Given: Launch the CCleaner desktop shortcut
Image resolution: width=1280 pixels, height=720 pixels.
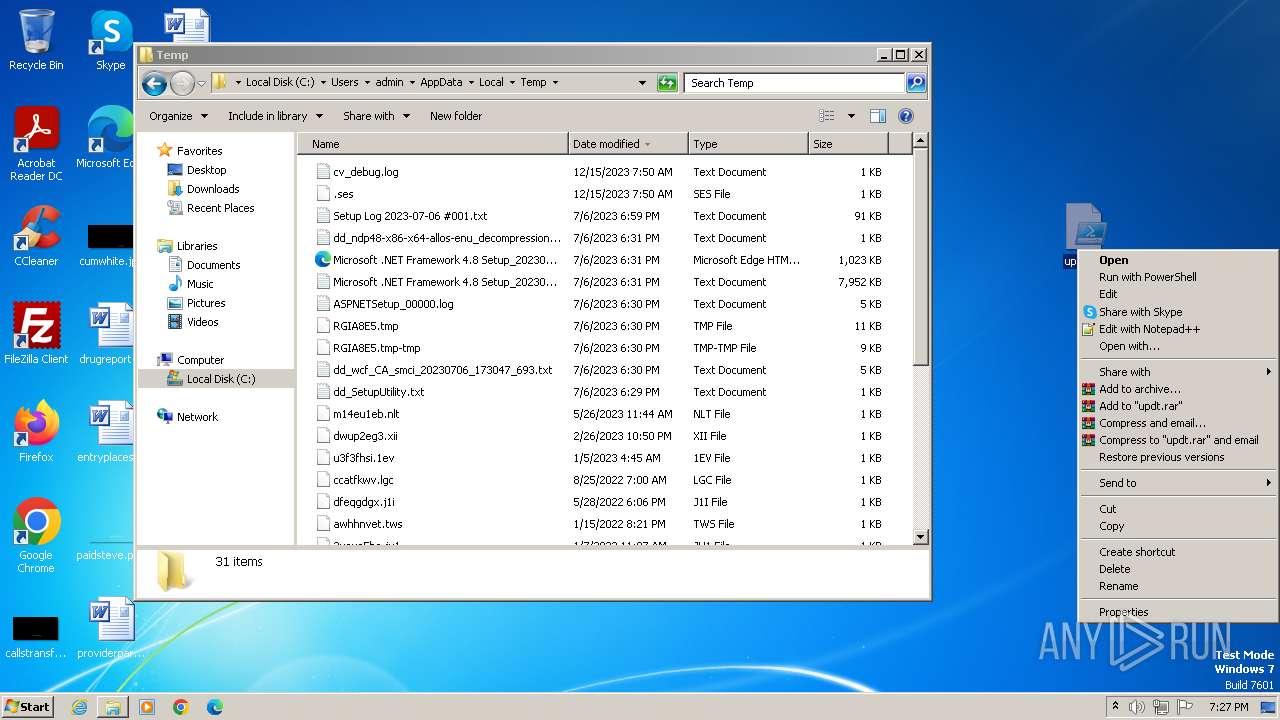Looking at the screenshot, I should pos(36,236).
